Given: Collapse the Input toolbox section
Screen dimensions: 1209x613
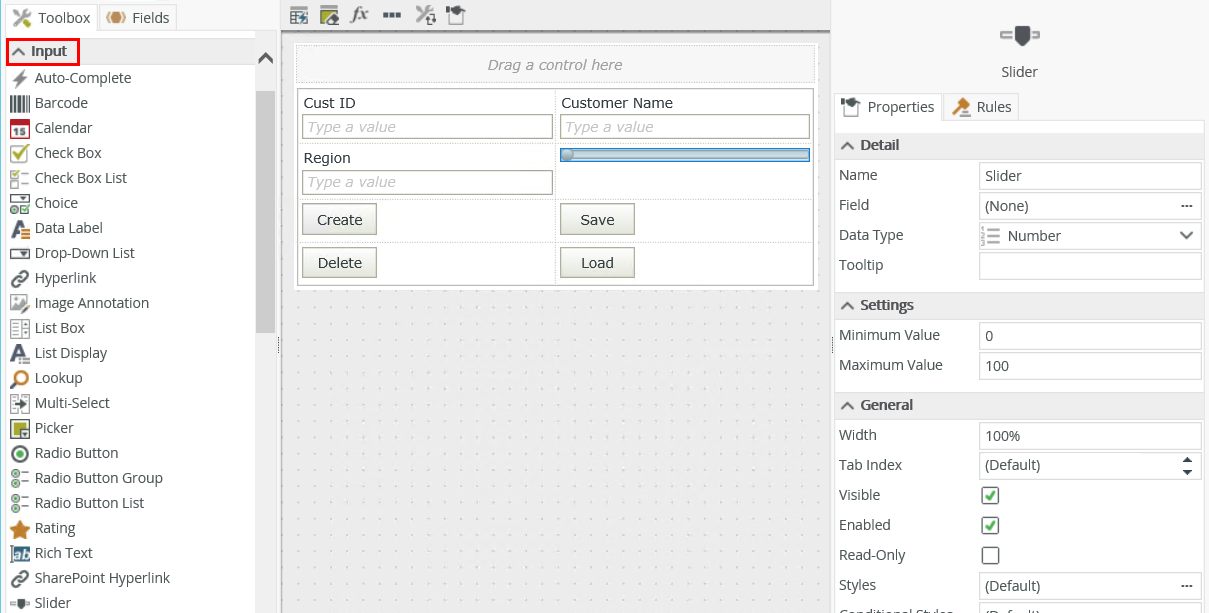Looking at the screenshot, I should coord(42,51).
